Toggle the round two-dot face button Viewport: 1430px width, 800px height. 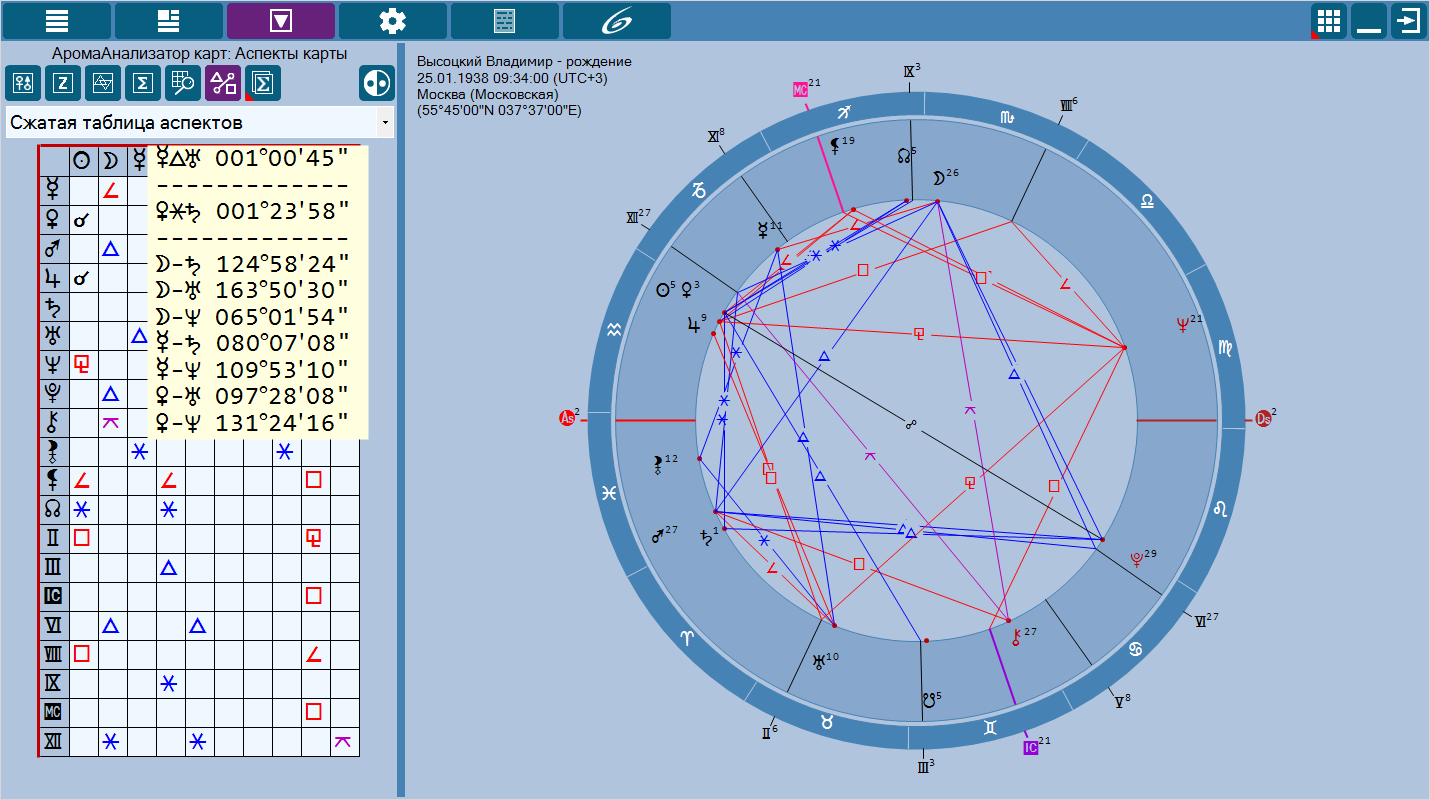377,84
